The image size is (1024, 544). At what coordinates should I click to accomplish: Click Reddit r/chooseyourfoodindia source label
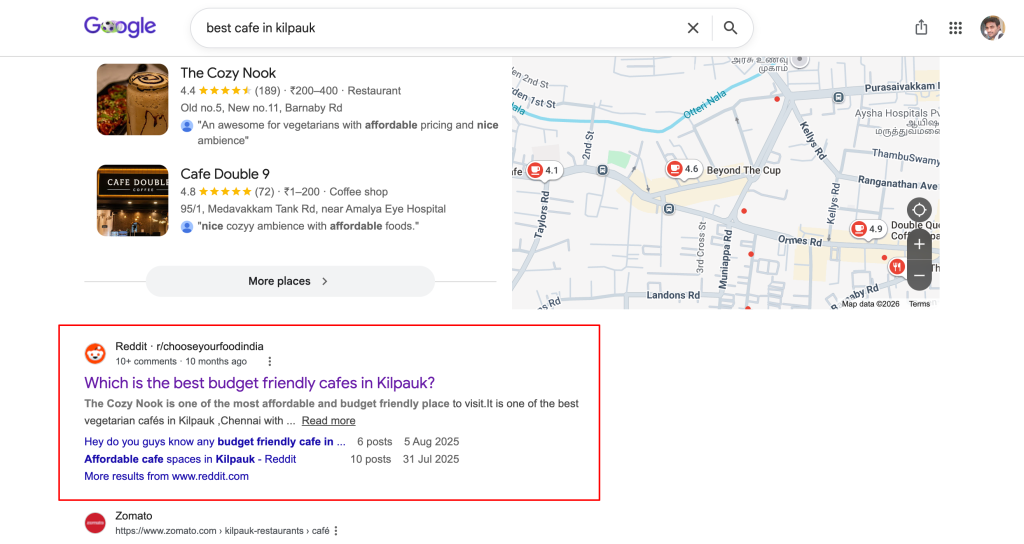189,346
